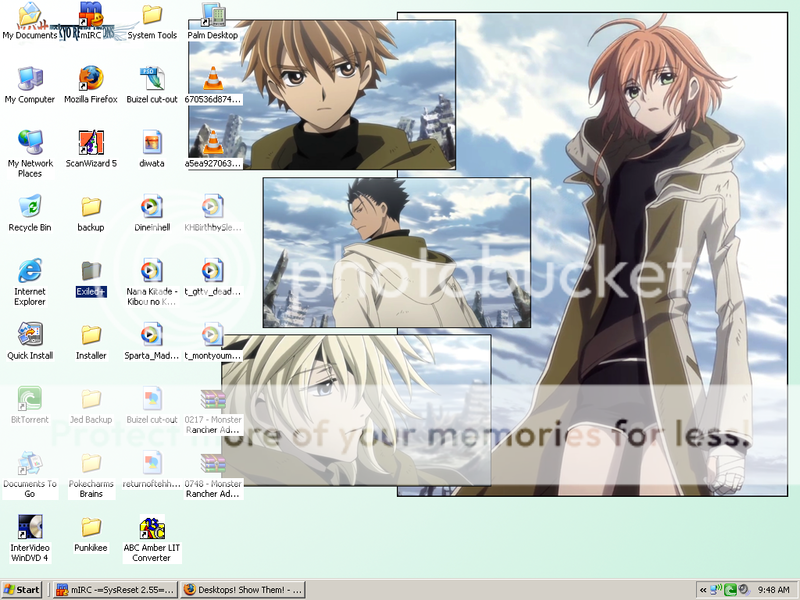Select the 0748 - Monster Rancher archive
This screenshot has width=800, height=600.
[213, 474]
